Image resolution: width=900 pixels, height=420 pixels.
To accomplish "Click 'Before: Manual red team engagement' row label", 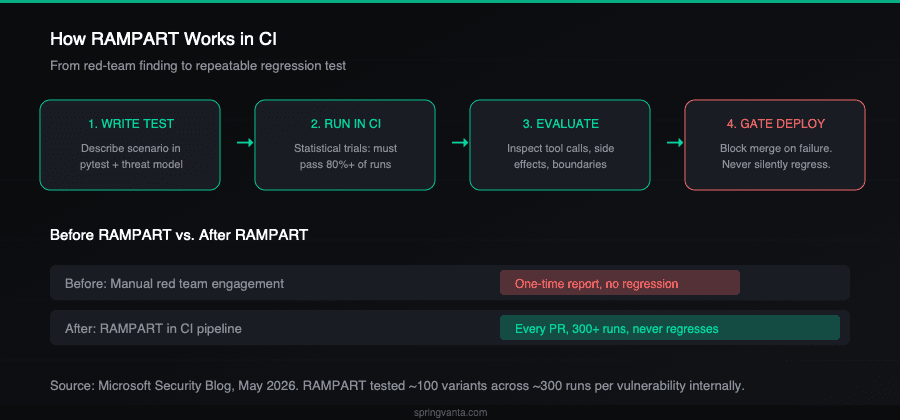I will pyautogui.click(x=174, y=283).
